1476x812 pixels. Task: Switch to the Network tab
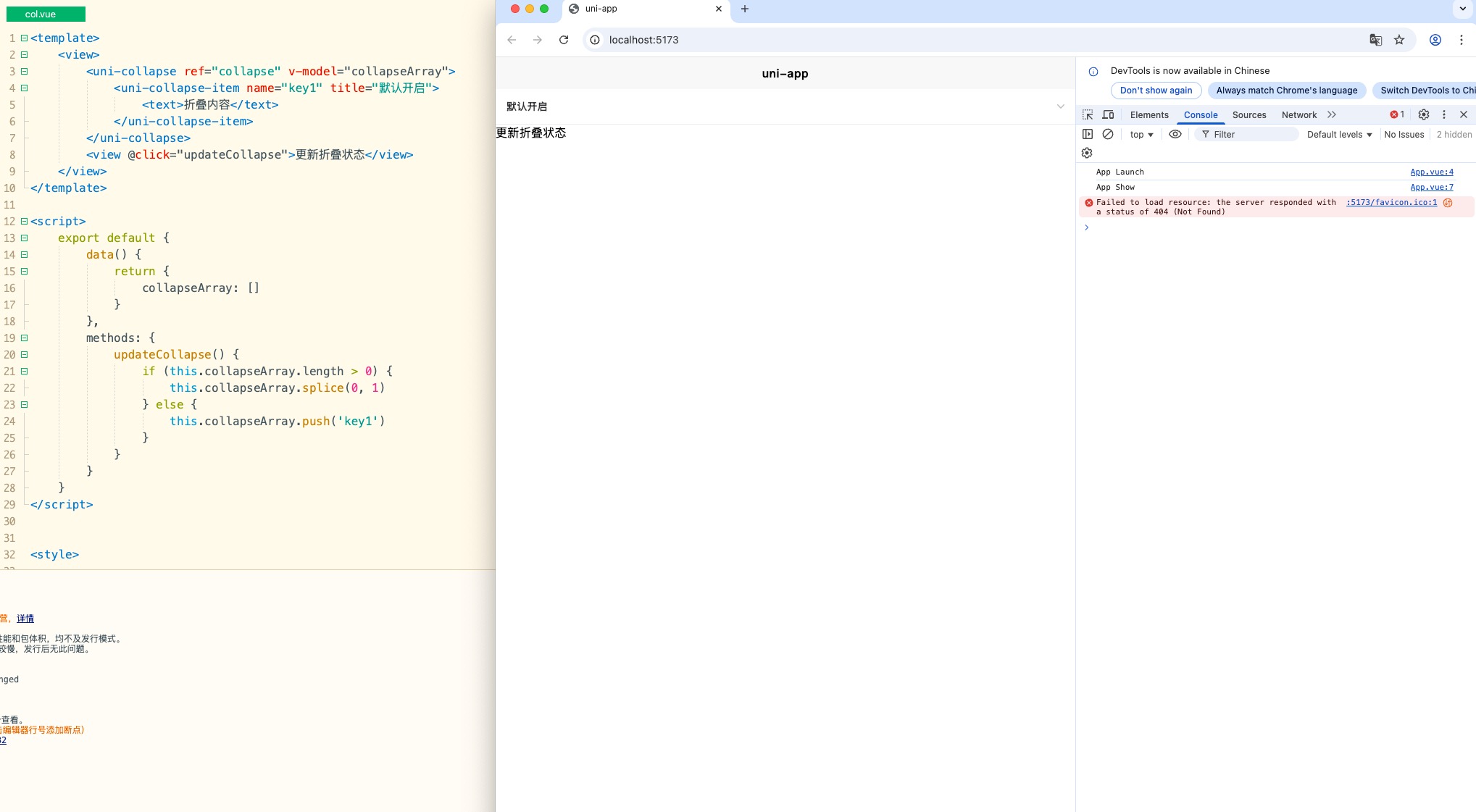1298,115
